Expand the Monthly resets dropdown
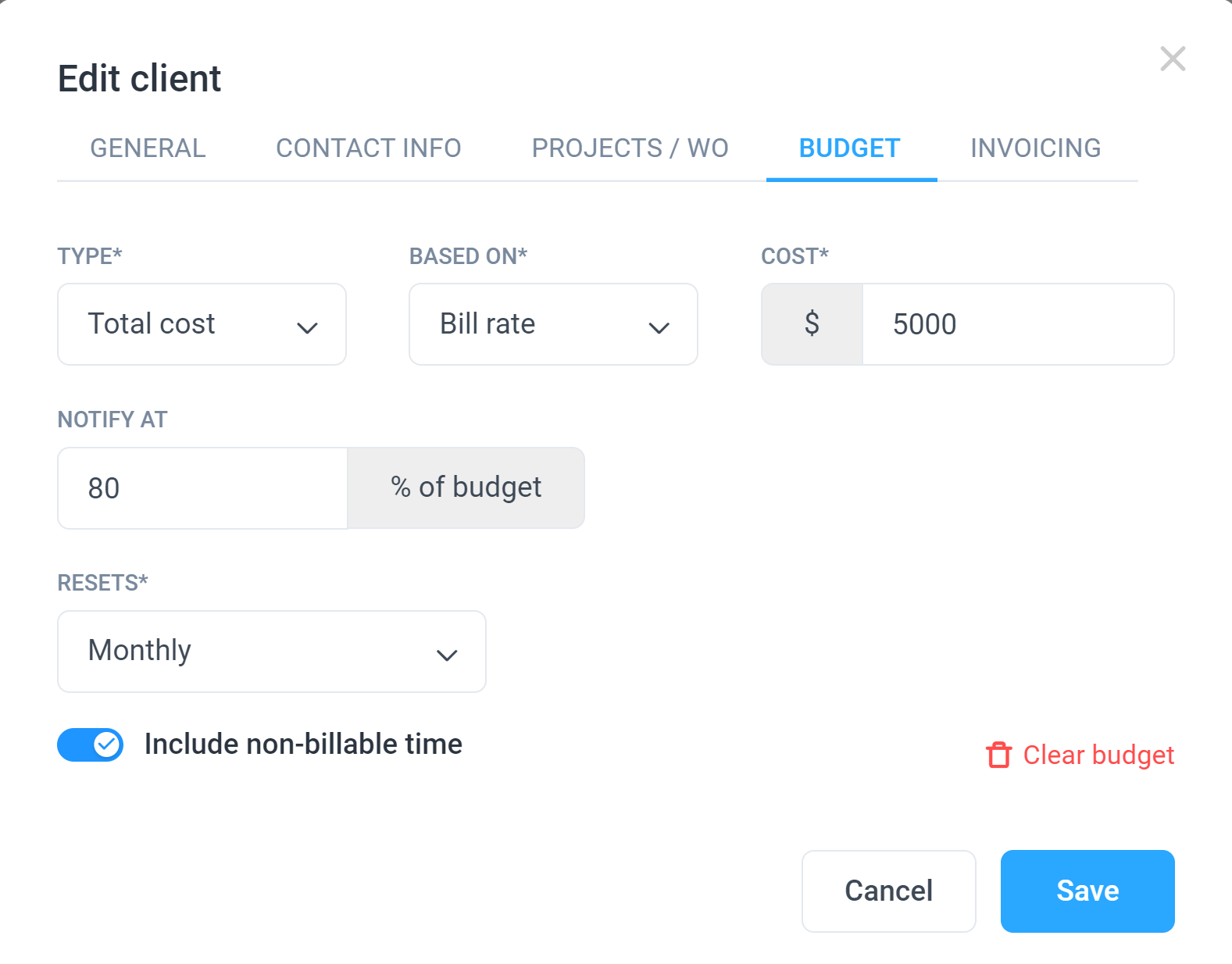The width and height of the screenshot is (1232, 964). (x=272, y=652)
